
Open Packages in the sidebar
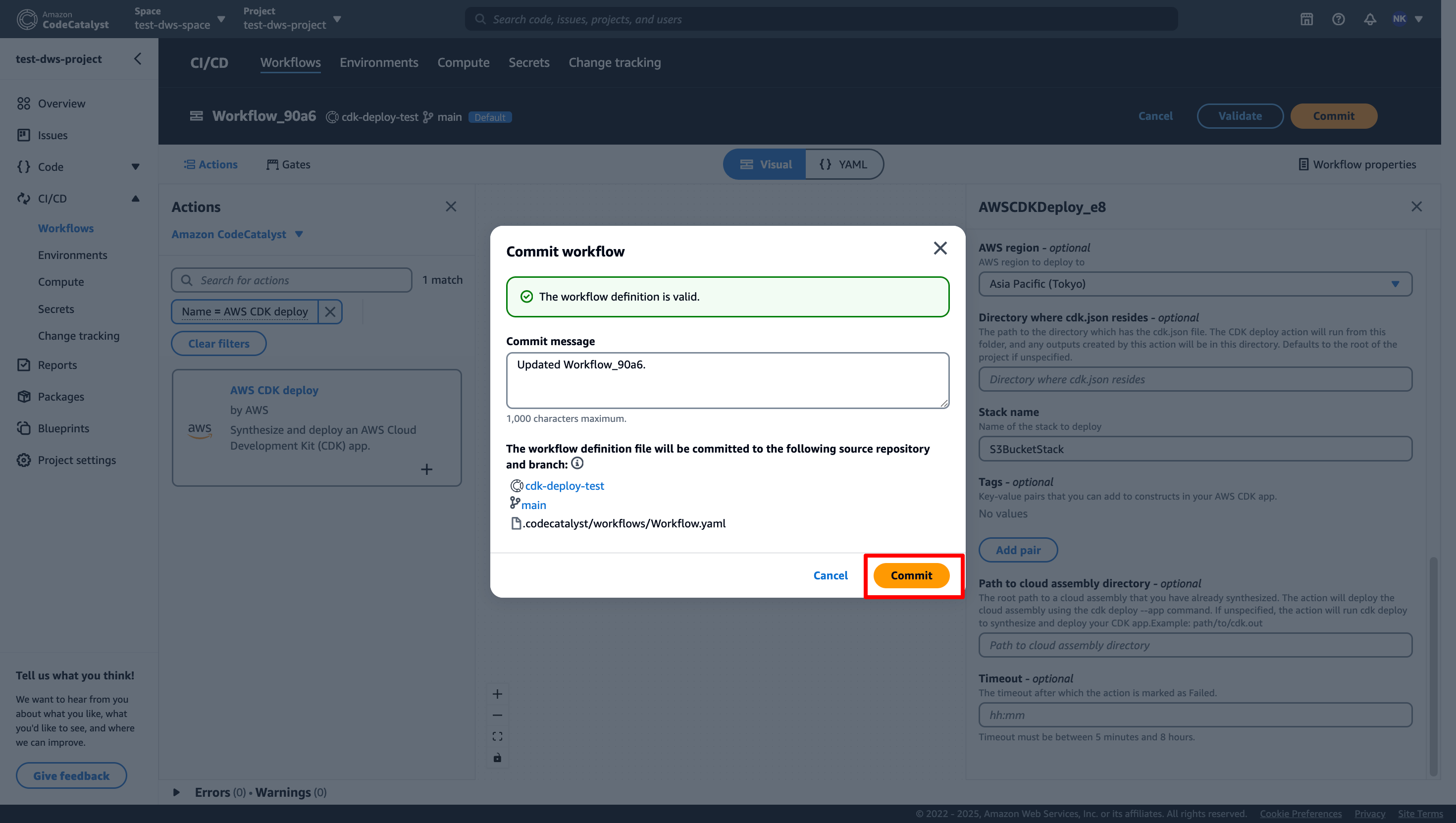coord(61,396)
